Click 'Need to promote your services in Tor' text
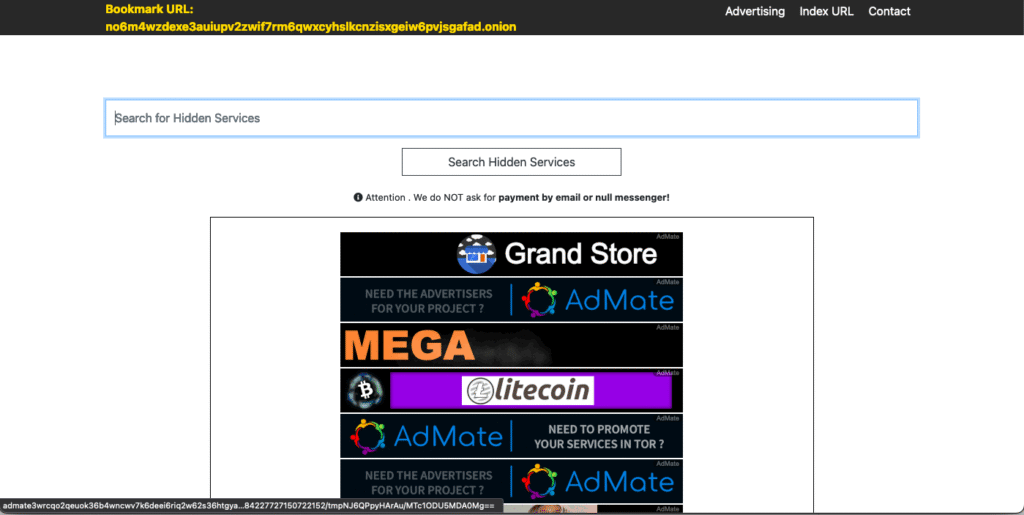This screenshot has height=515, width=1024. (599, 436)
